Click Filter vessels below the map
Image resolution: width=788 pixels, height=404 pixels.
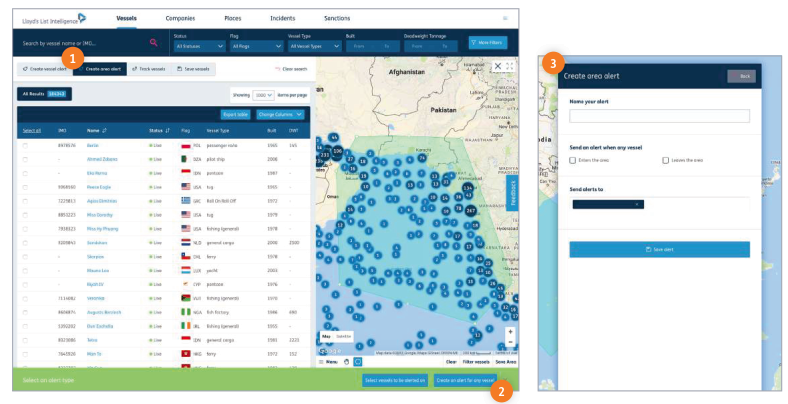click(476, 362)
